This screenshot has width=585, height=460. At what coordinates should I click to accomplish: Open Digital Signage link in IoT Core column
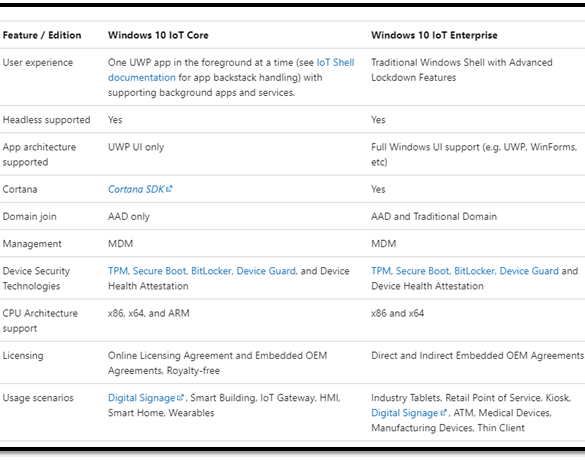pos(142,398)
